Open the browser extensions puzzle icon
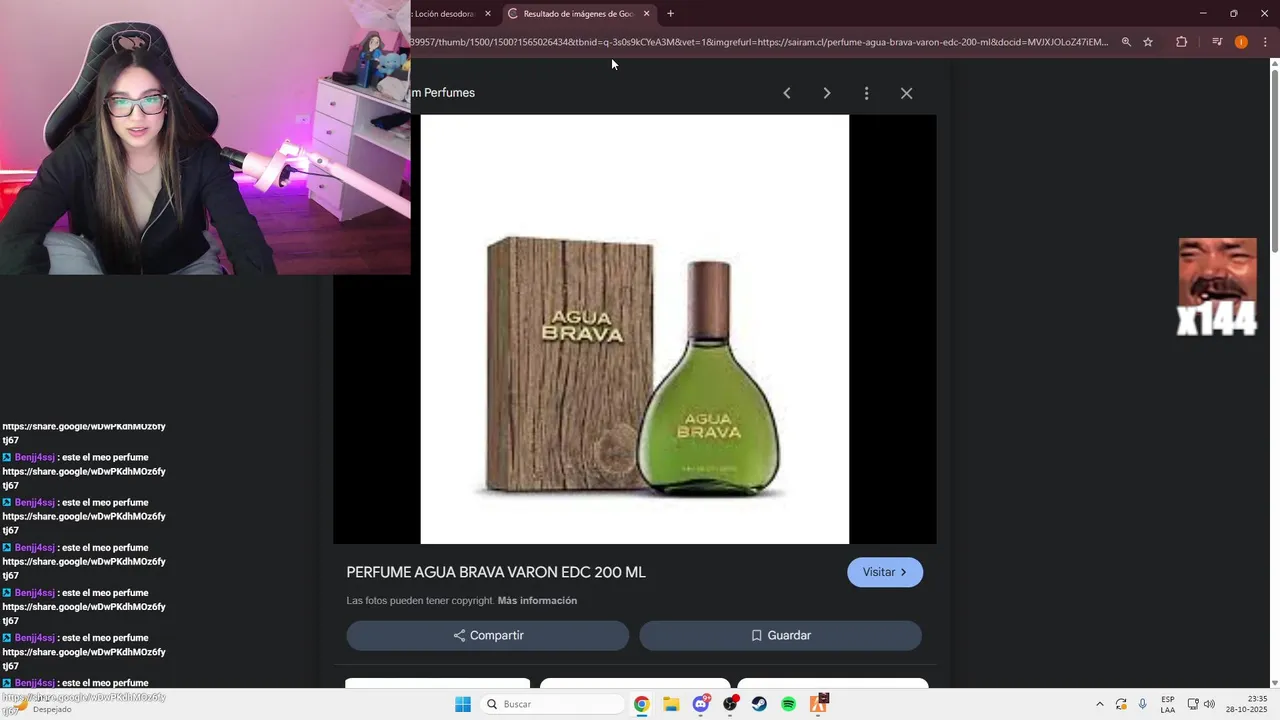The height and width of the screenshot is (720, 1280). pyautogui.click(x=1181, y=42)
